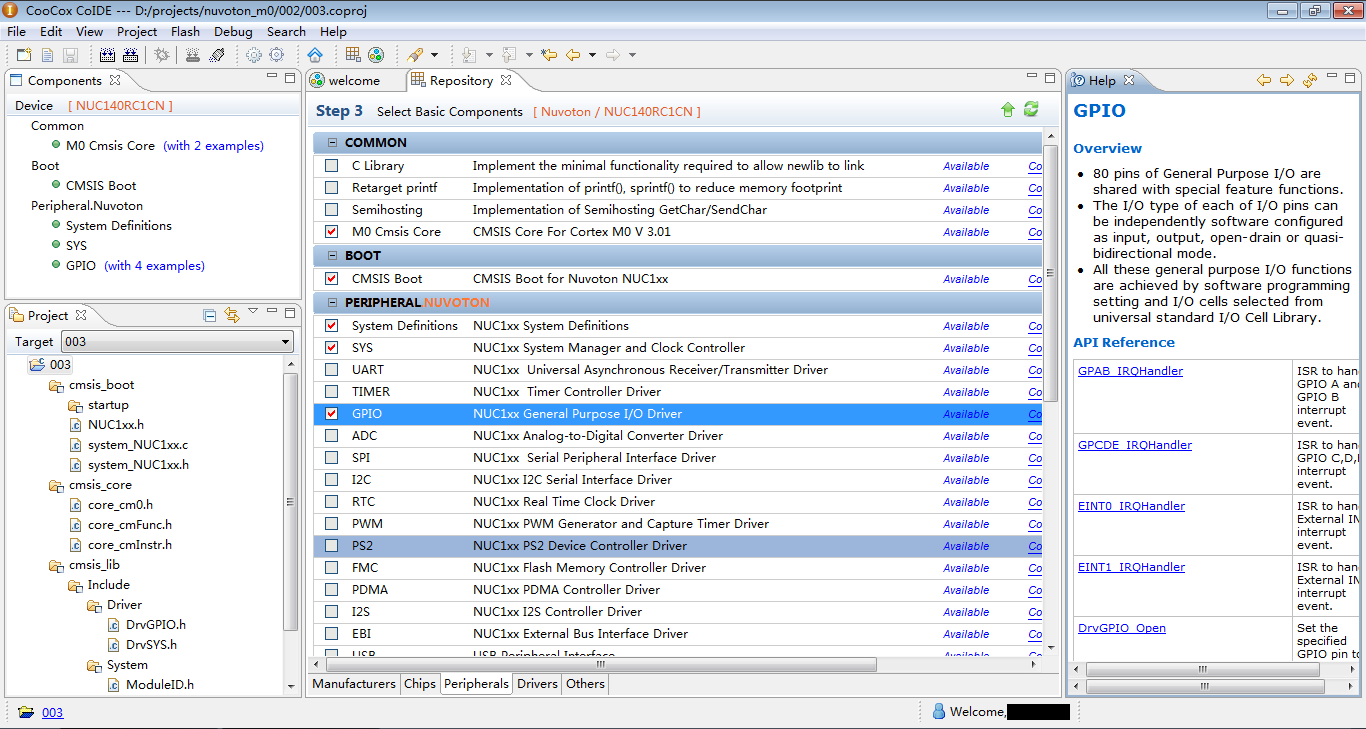Switch to the Manufacturers tab
The image size is (1366, 729).
pyautogui.click(x=354, y=684)
